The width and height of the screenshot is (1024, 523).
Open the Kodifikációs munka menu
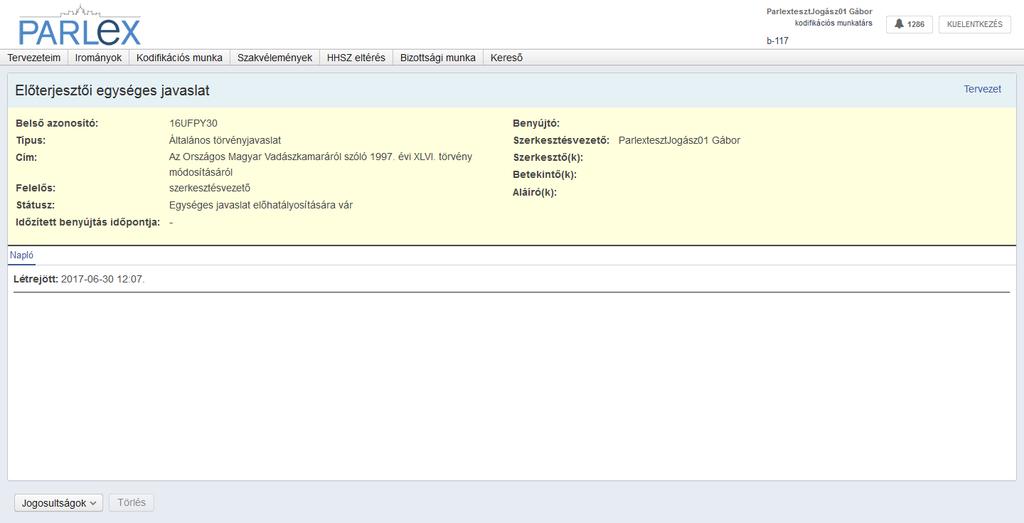(x=180, y=57)
